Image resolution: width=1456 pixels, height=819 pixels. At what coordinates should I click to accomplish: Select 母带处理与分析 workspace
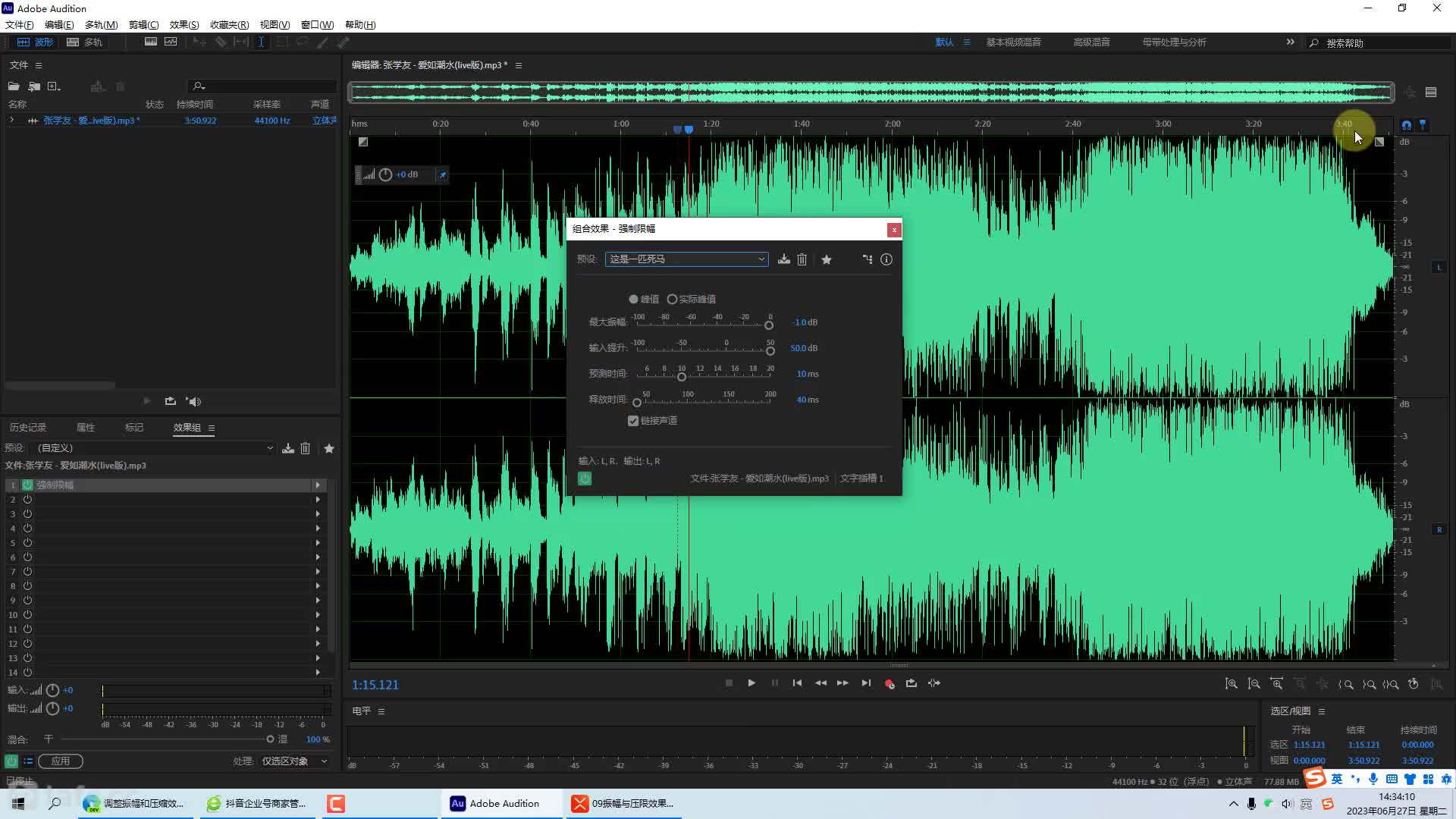(x=1174, y=42)
